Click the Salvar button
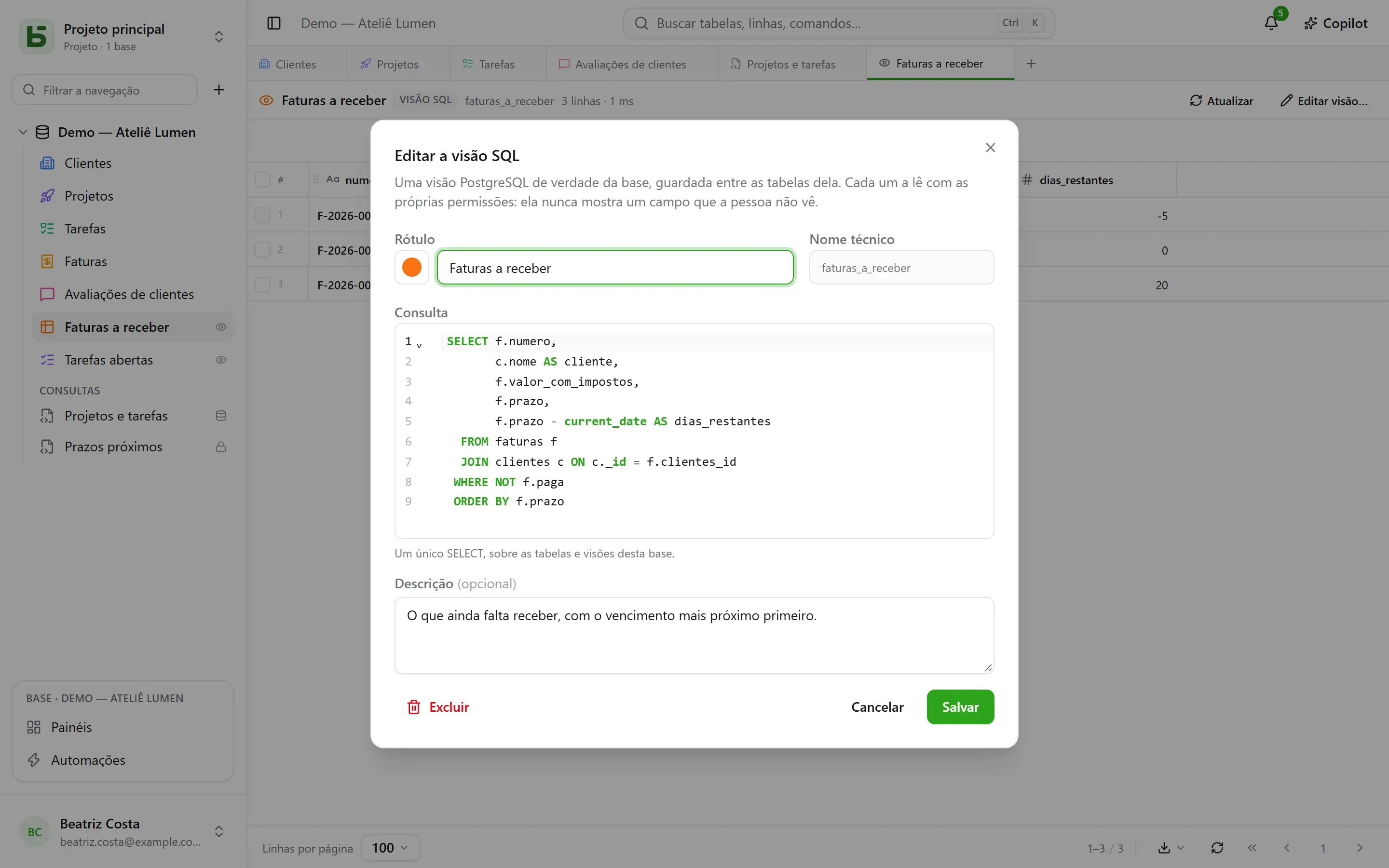The image size is (1389, 868). point(960,706)
